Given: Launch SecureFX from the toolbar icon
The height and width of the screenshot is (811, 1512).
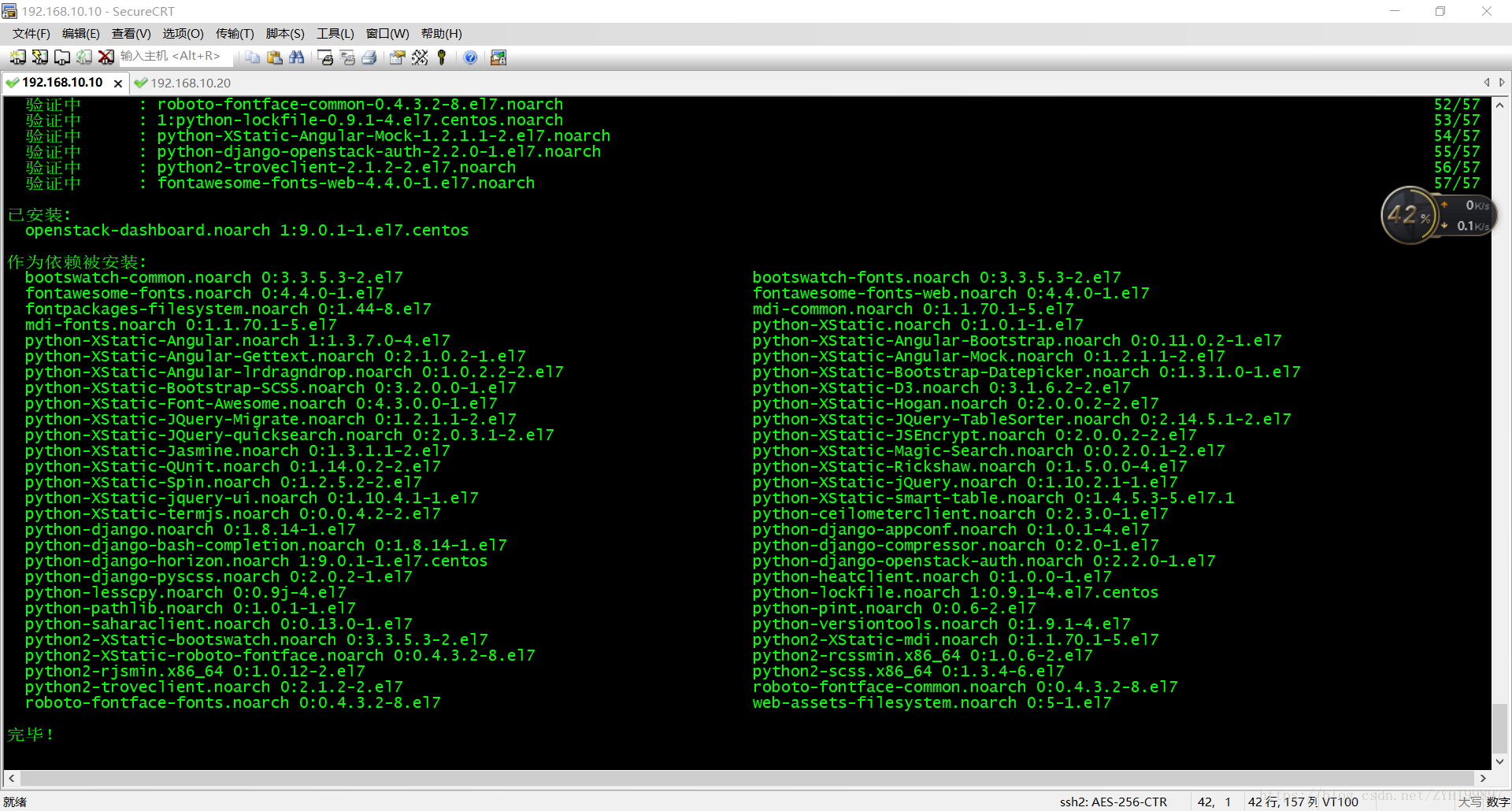Looking at the screenshot, I should (x=498, y=57).
